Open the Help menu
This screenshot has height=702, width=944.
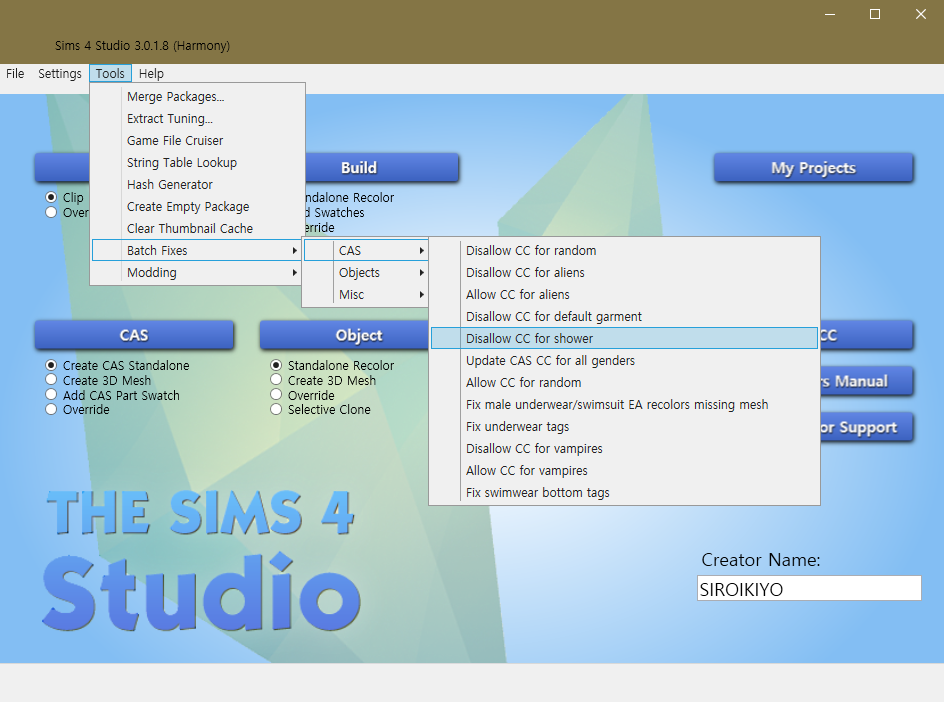pyautogui.click(x=151, y=73)
